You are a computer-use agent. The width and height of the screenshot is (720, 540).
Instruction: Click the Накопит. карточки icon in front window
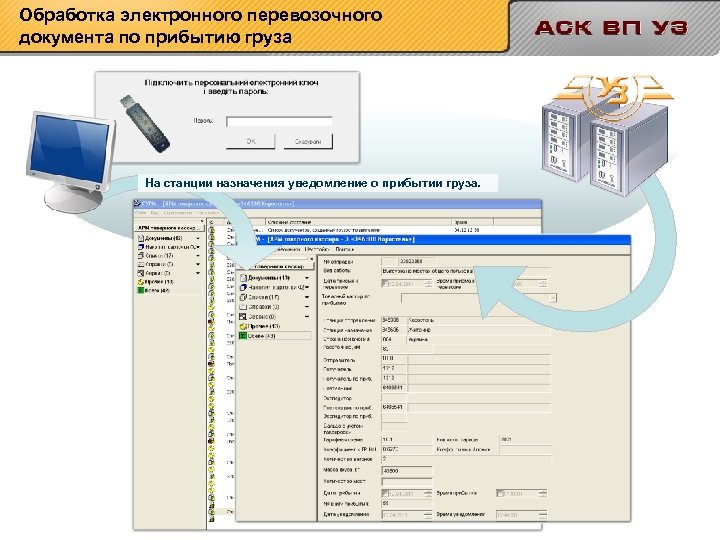pyautogui.click(x=243, y=287)
